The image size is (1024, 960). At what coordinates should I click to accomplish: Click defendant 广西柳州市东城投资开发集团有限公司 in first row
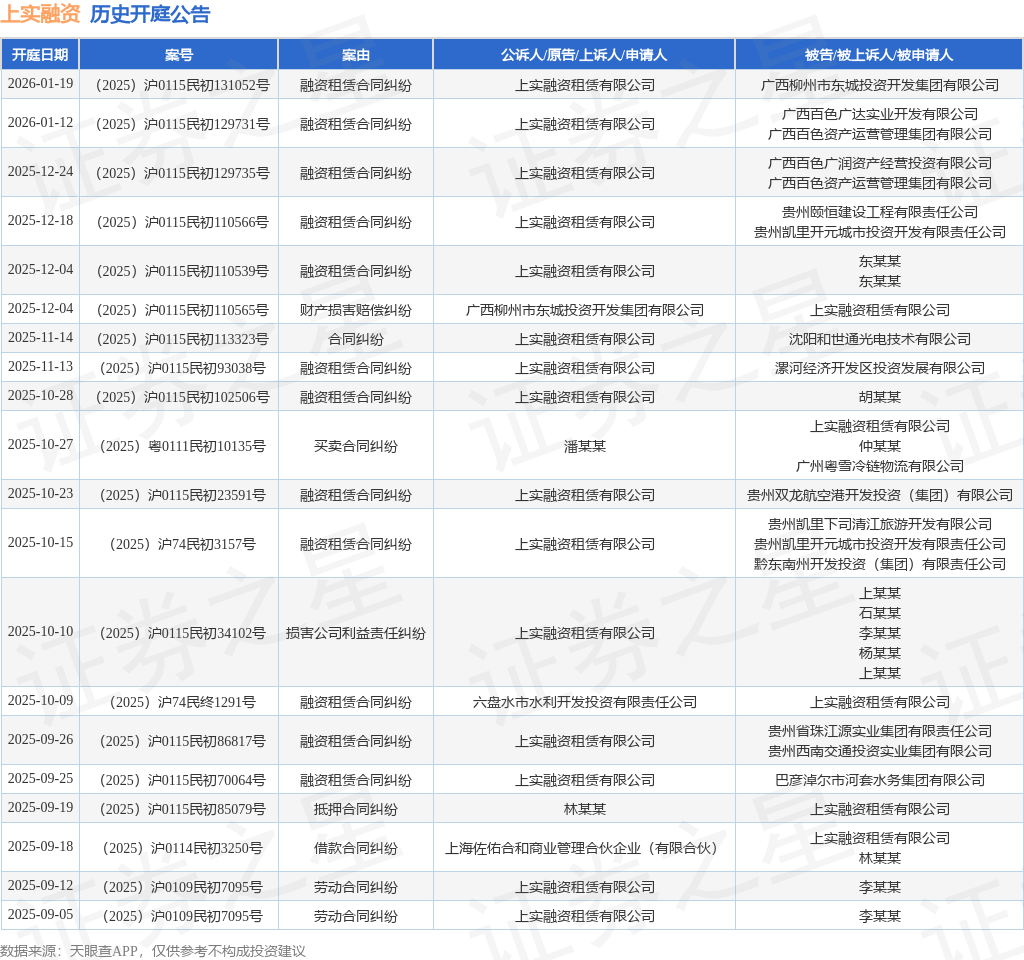[x=880, y=85]
